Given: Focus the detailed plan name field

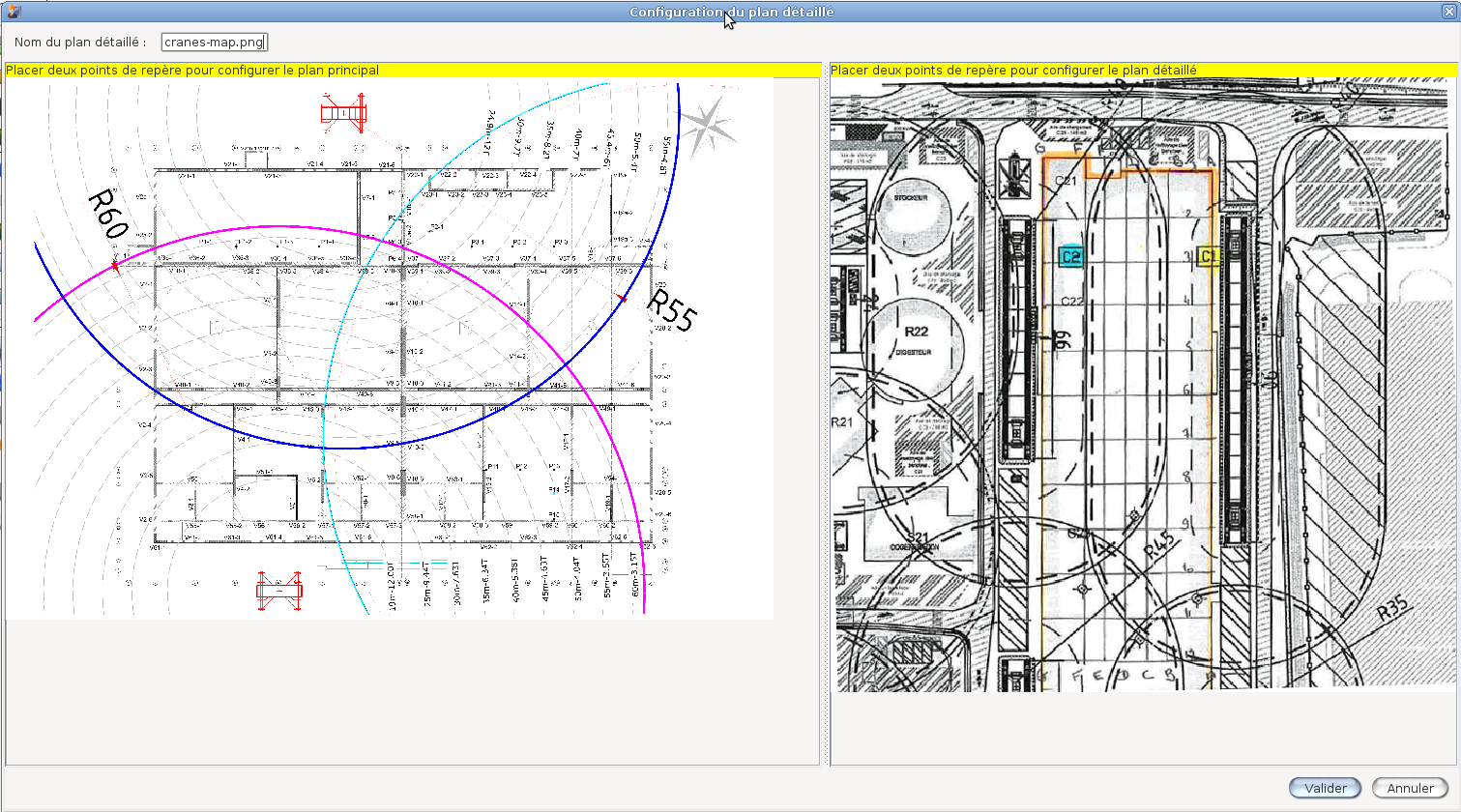Looking at the screenshot, I should tap(214, 43).
